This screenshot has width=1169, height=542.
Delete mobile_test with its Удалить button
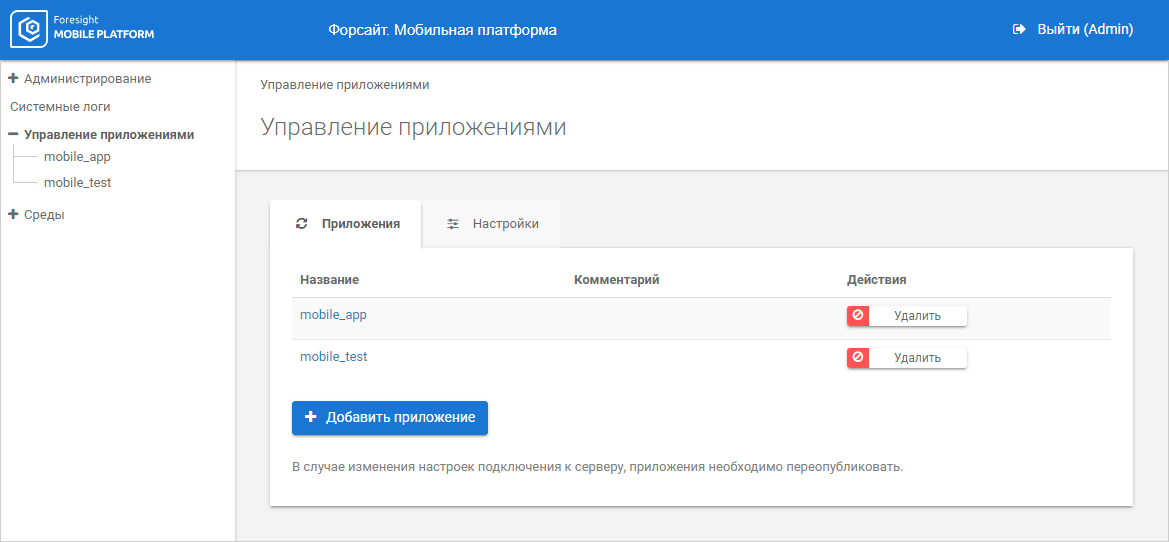pyautogui.click(x=907, y=358)
